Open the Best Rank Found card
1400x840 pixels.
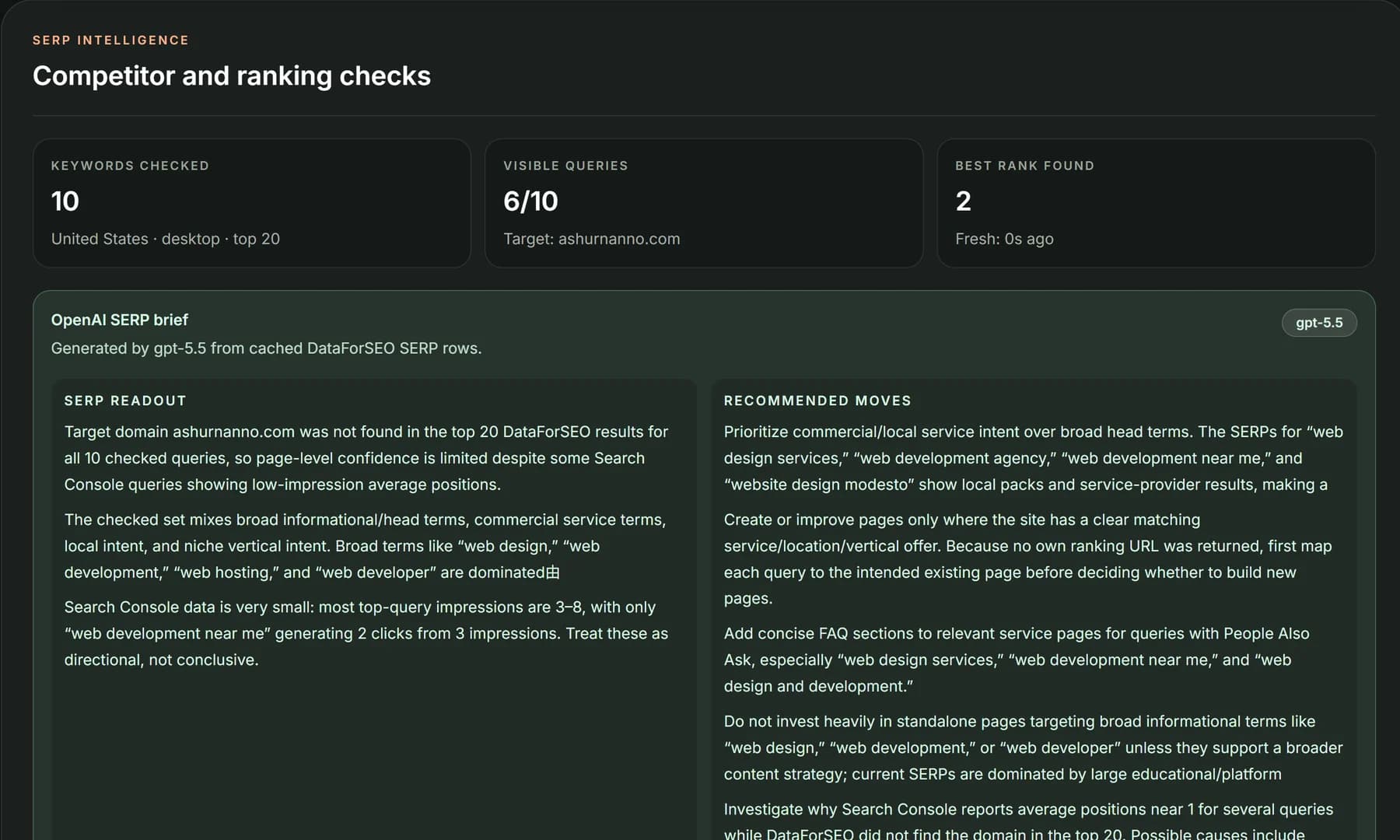pos(1156,203)
